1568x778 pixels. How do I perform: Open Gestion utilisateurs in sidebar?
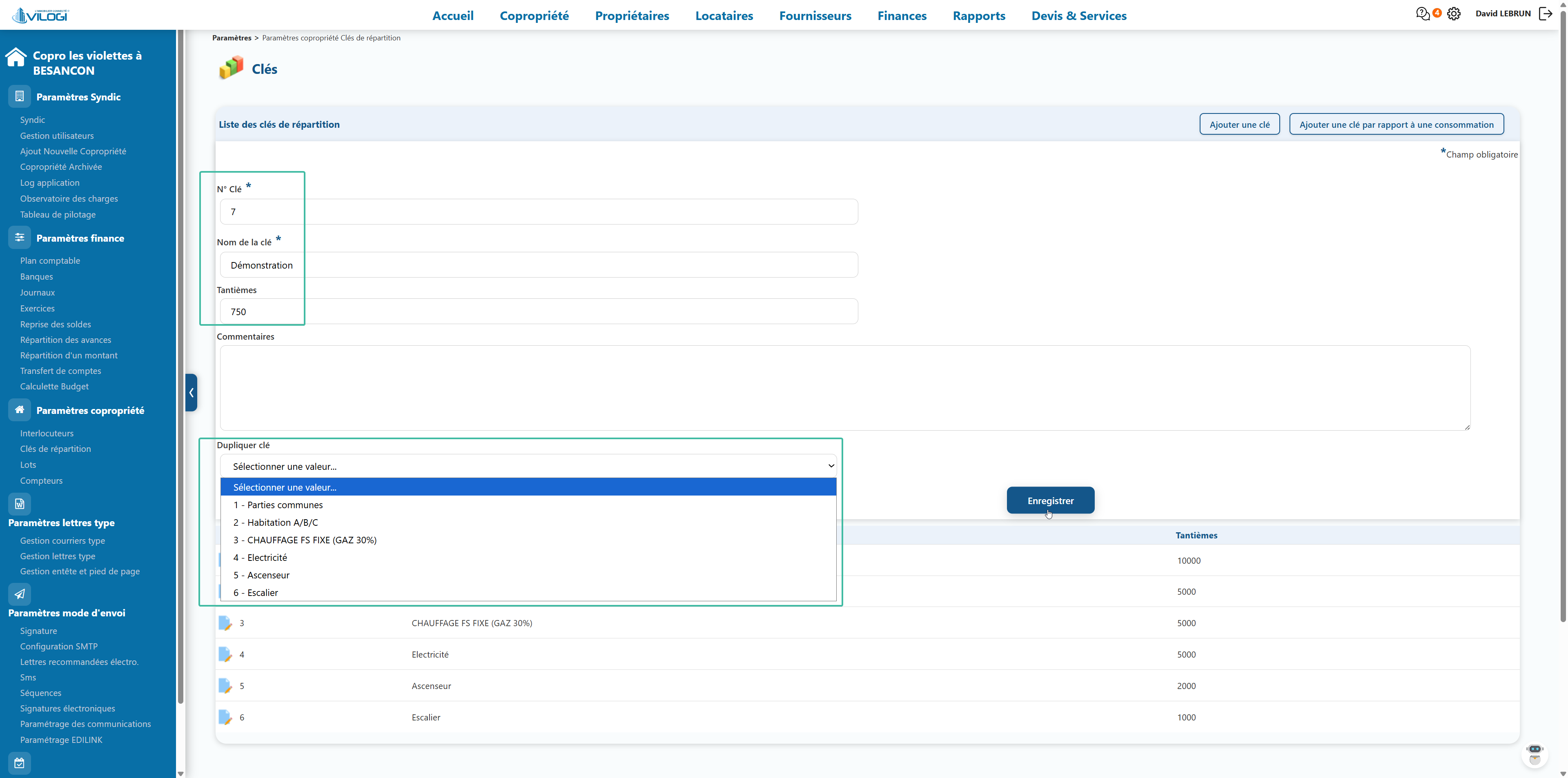pyautogui.click(x=57, y=135)
